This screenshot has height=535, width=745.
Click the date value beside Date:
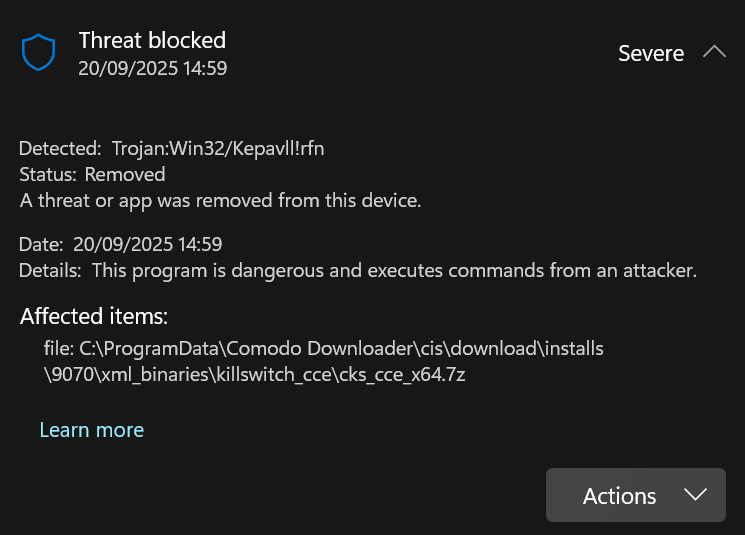(148, 244)
